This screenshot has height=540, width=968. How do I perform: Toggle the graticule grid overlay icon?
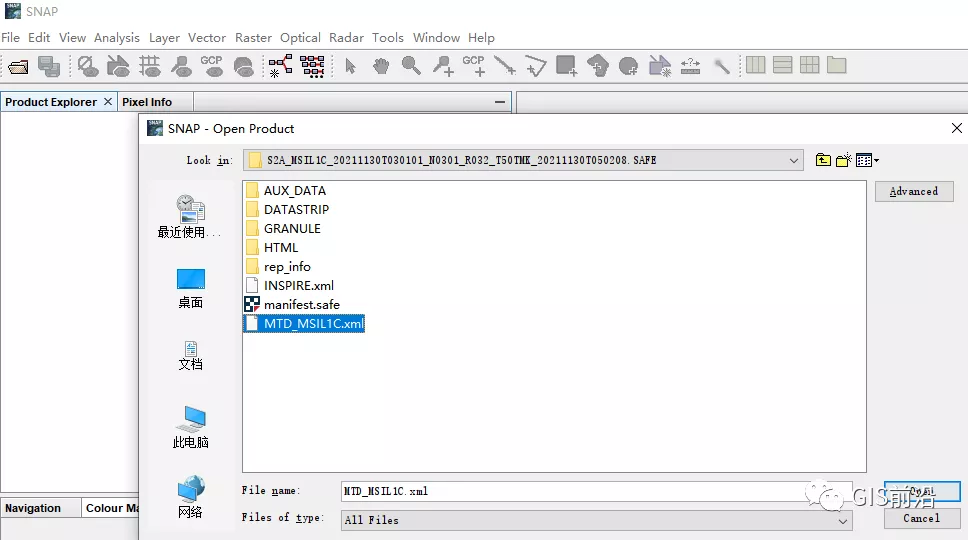[x=149, y=66]
